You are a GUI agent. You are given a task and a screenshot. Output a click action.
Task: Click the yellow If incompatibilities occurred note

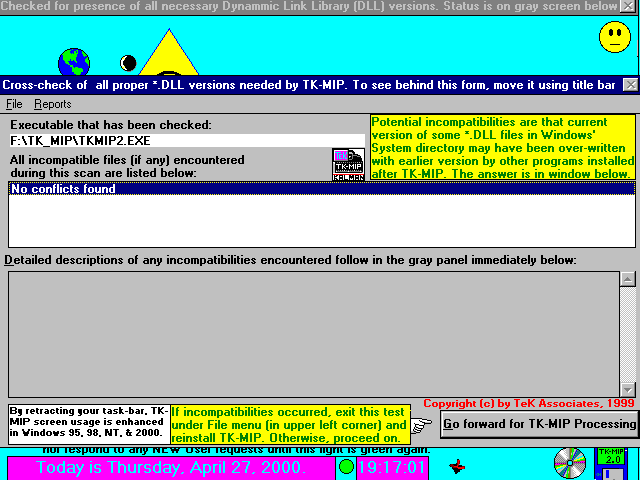coord(290,424)
